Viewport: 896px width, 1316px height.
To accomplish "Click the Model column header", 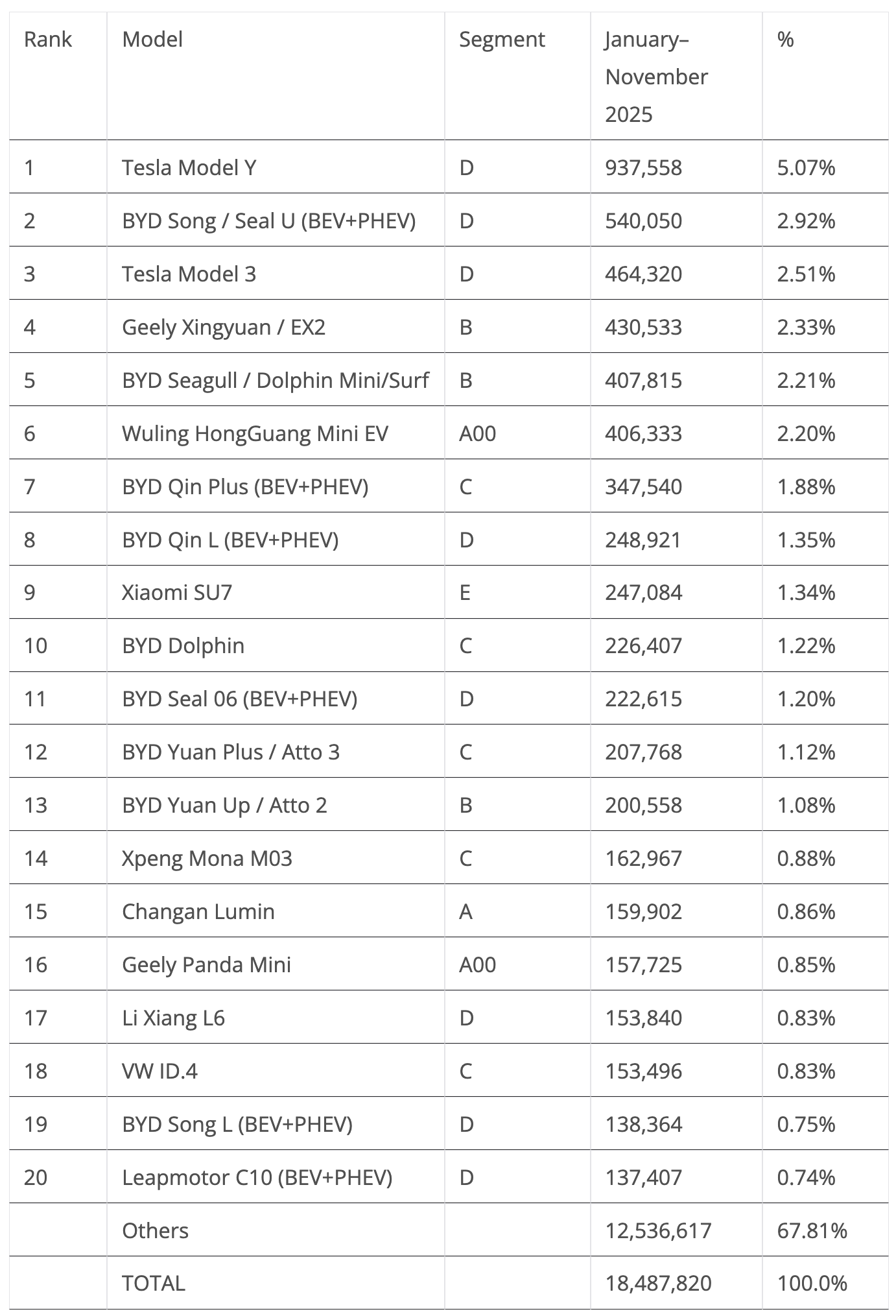I will 152,40.
